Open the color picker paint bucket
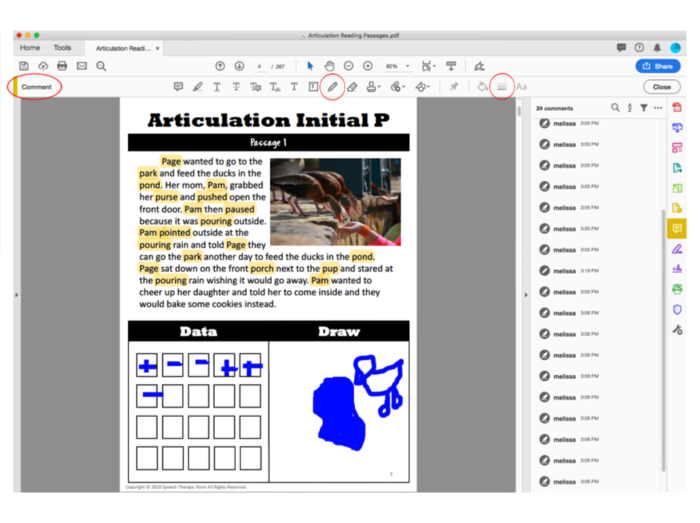 482,87
